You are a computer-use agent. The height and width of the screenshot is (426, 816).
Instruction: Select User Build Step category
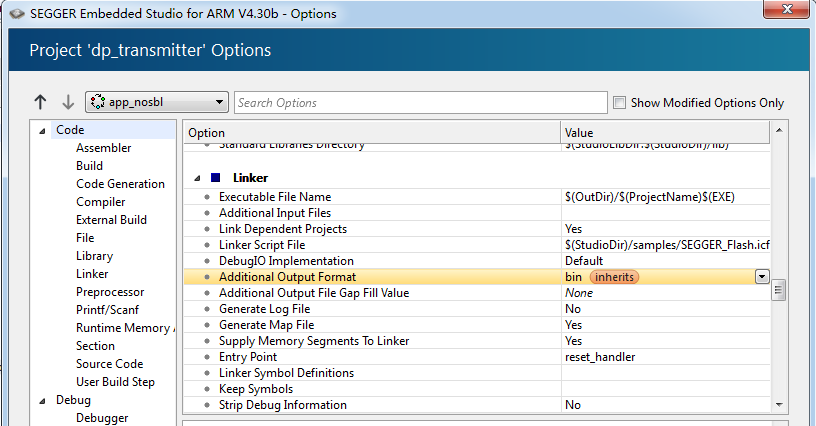click(115, 382)
